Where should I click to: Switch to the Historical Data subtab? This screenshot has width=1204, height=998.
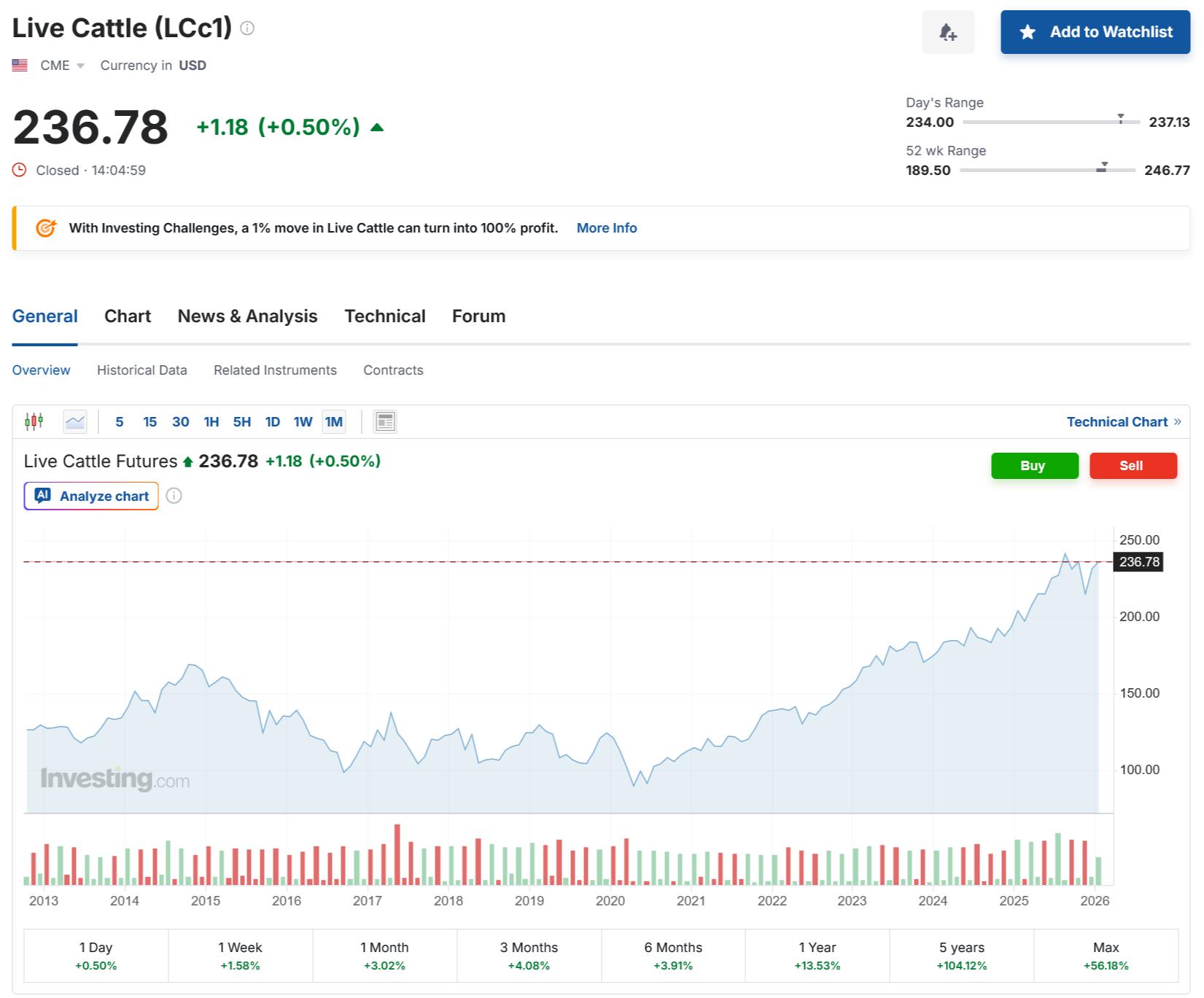click(x=141, y=370)
